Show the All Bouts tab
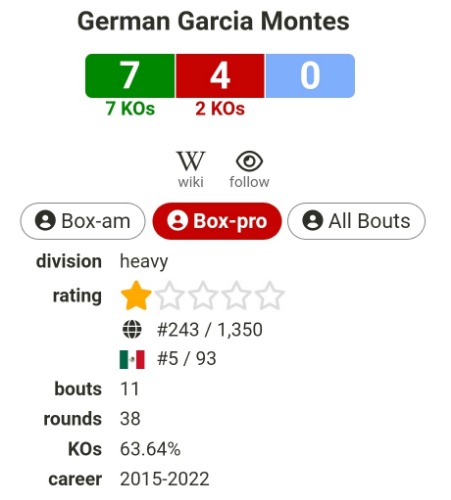Screen dimensions: 451x500 point(356,221)
